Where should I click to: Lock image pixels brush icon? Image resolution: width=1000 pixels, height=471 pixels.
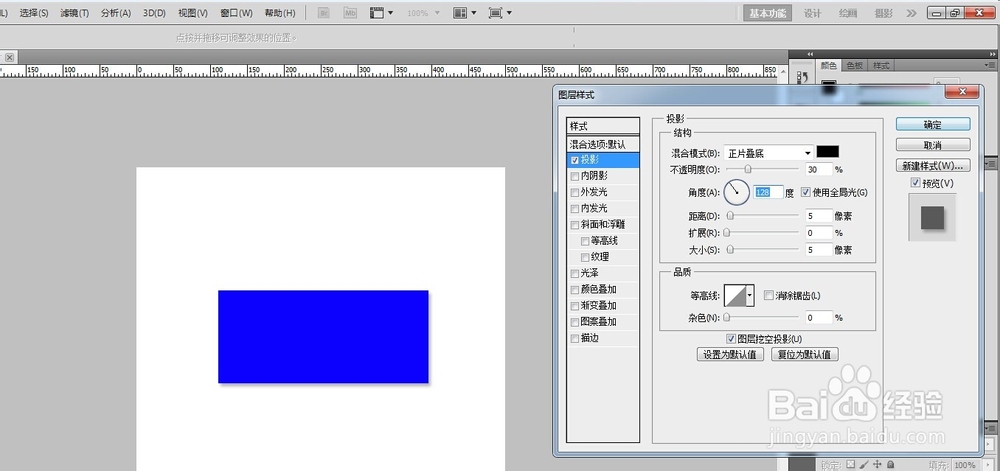864,465
